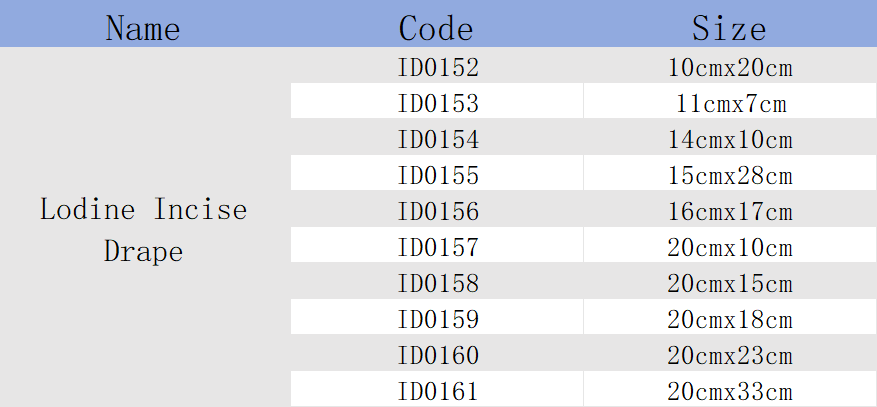Select code cell ID0160

point(437,352)
